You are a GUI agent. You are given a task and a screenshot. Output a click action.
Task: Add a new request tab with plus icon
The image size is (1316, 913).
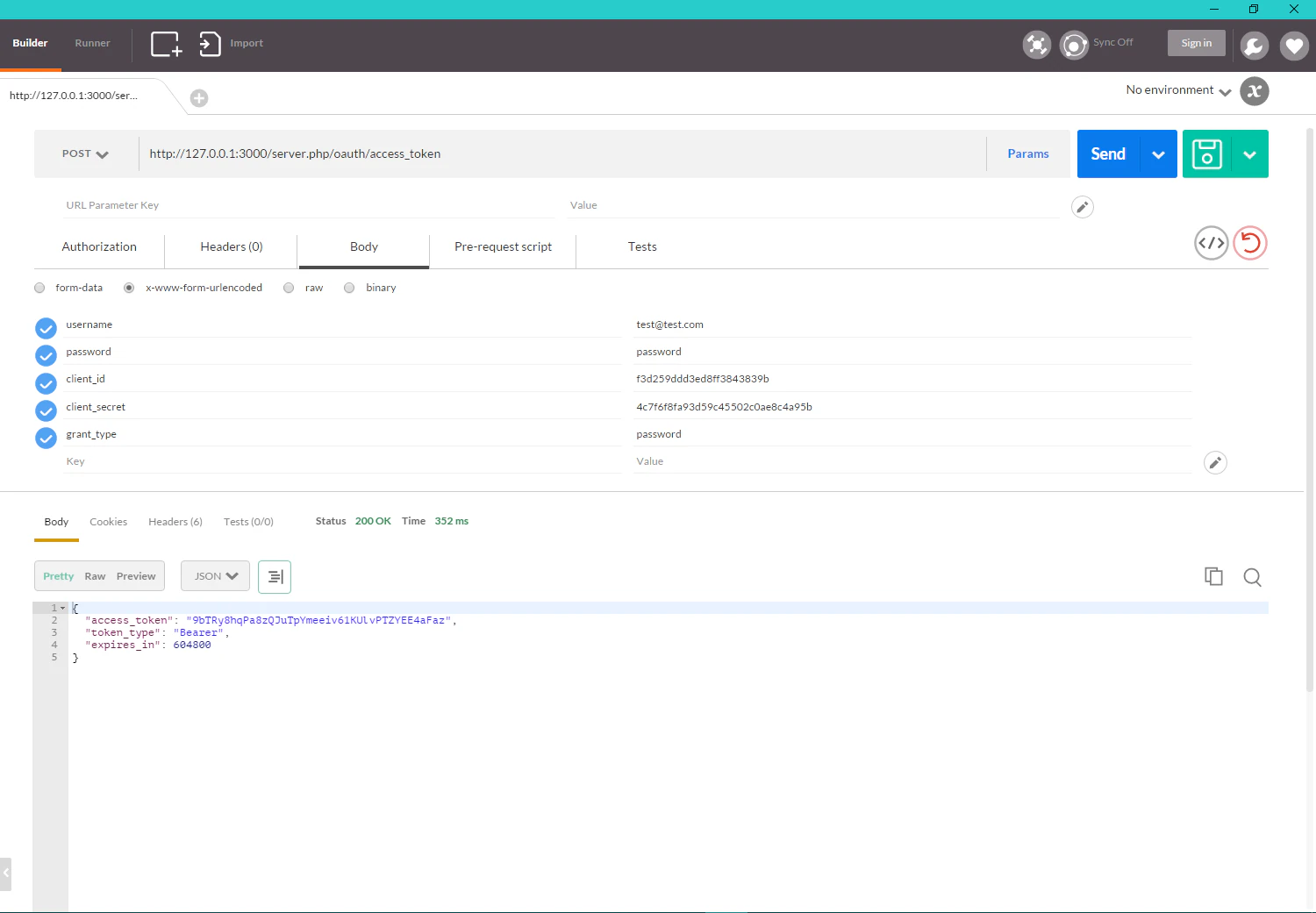click(199, 98)
